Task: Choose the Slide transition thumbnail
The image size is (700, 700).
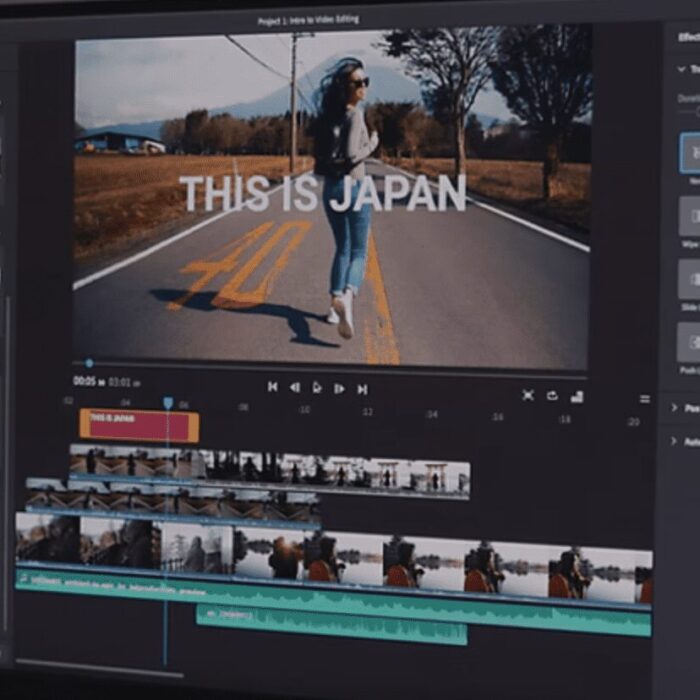Action: pyautogui.click(x=689, y=279)
